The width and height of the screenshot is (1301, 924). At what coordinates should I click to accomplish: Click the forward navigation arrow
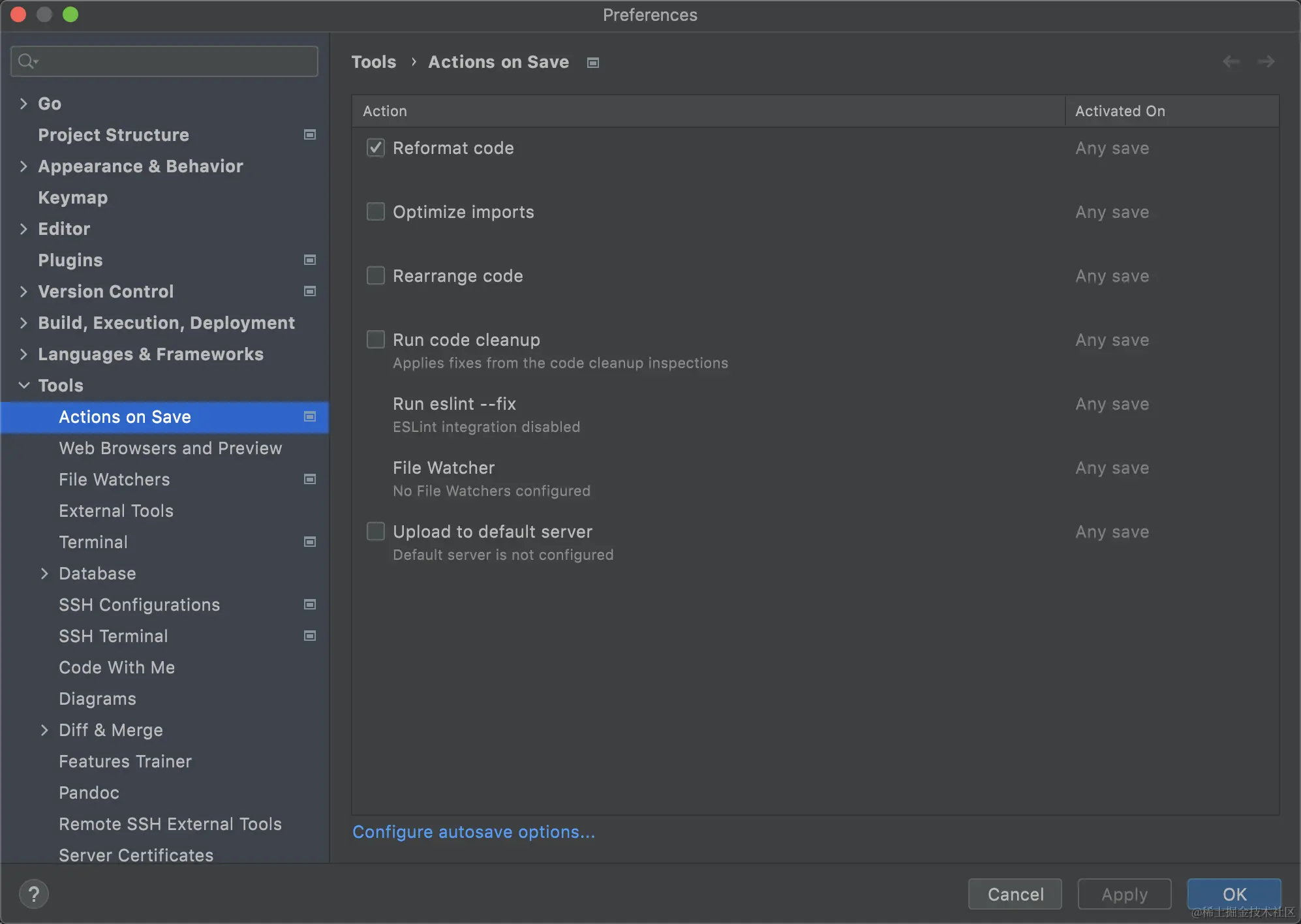pos(1266,61)
